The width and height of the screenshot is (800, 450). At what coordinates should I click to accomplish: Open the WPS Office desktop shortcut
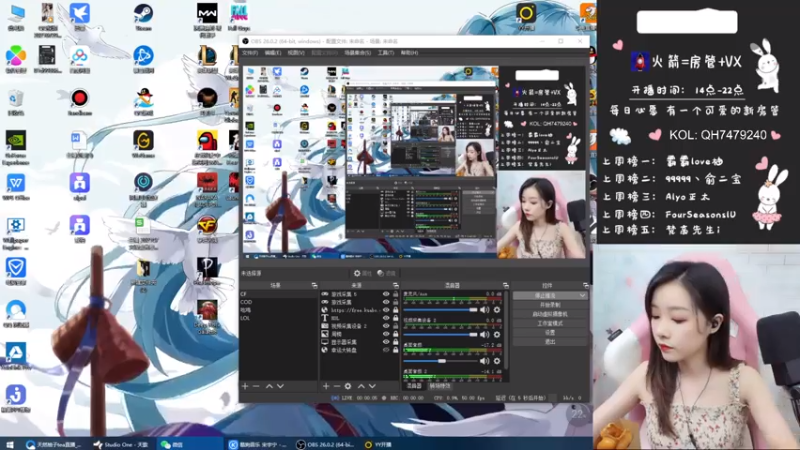pyautogui.click(x=16, y=186)
